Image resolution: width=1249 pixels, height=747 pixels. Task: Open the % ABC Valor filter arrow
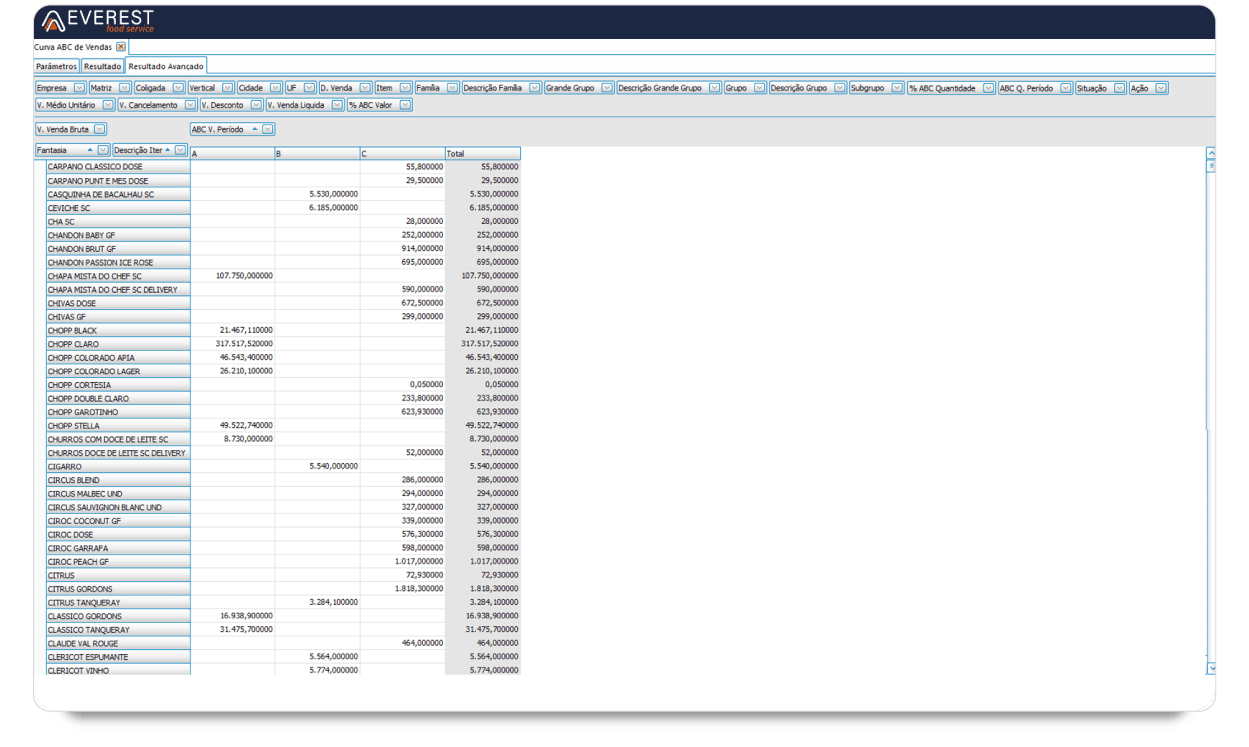(x=406, y=105)
